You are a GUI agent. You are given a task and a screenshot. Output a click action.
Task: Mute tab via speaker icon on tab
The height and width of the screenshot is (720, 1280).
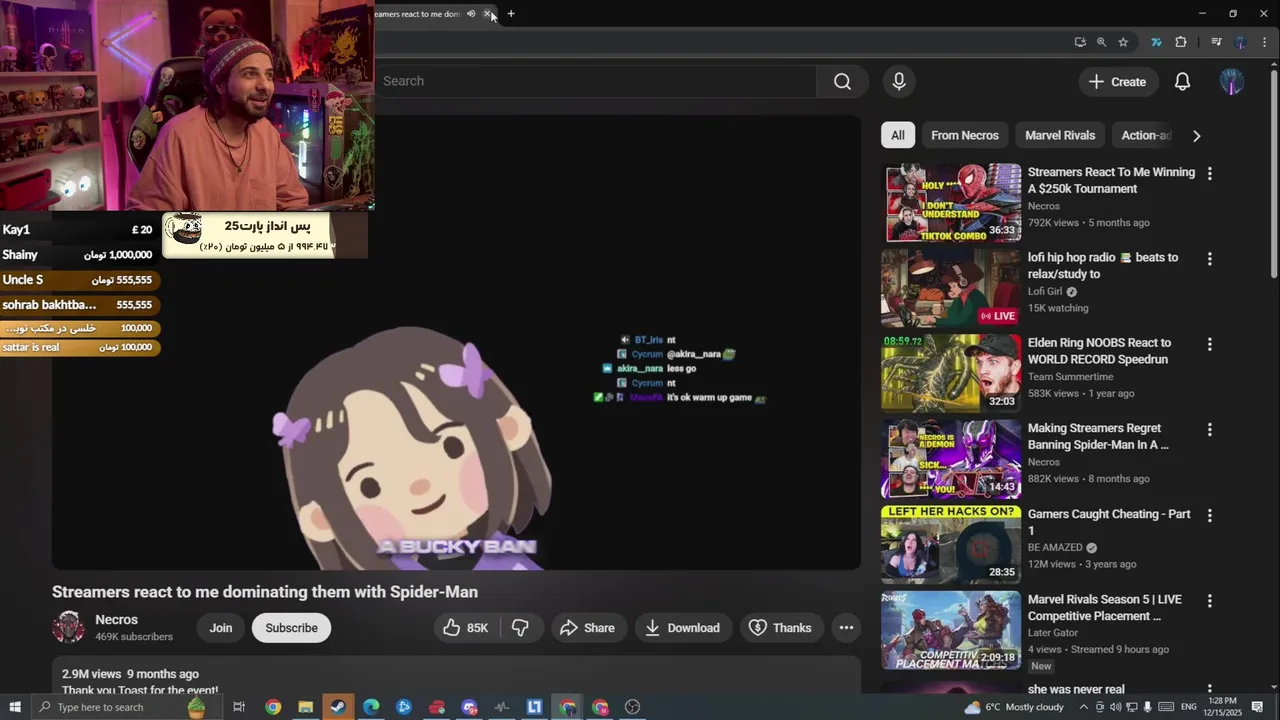tap(471, 14)
